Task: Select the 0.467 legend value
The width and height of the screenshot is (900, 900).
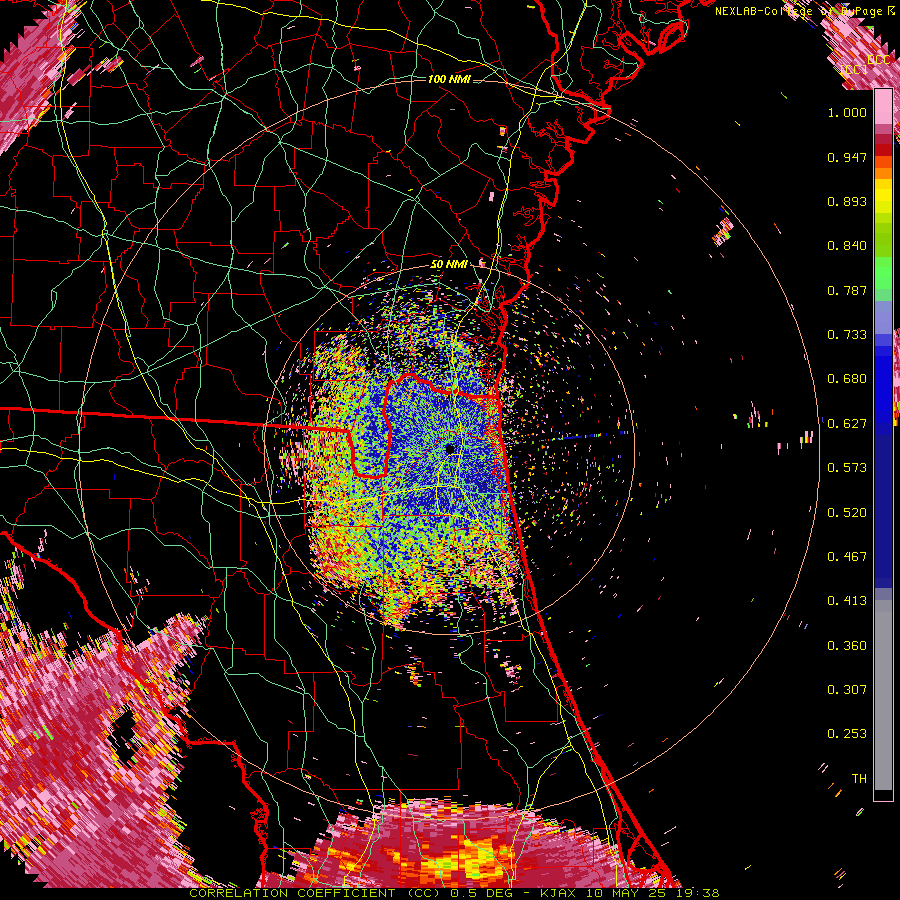Action: (x=847, y=557)
